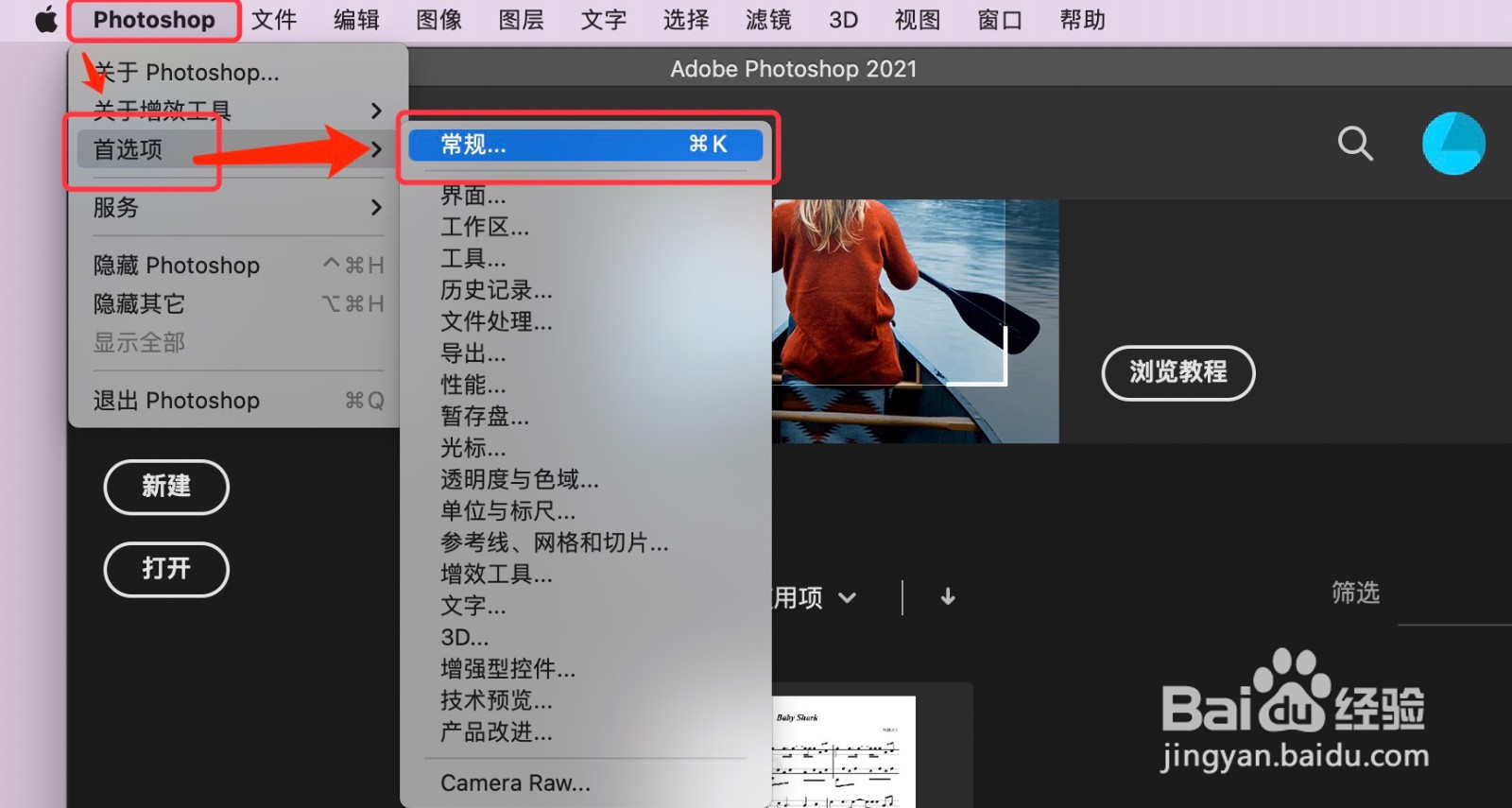The height and width of the screenshot is (808, 1512).
Task: Select 技术预览... preferences item
Action: click(586, 700)
